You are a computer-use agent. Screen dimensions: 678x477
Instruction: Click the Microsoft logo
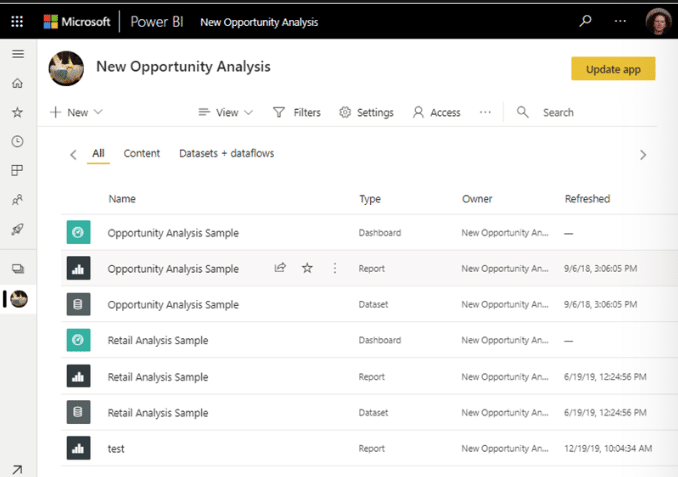[x=77, y=22]
